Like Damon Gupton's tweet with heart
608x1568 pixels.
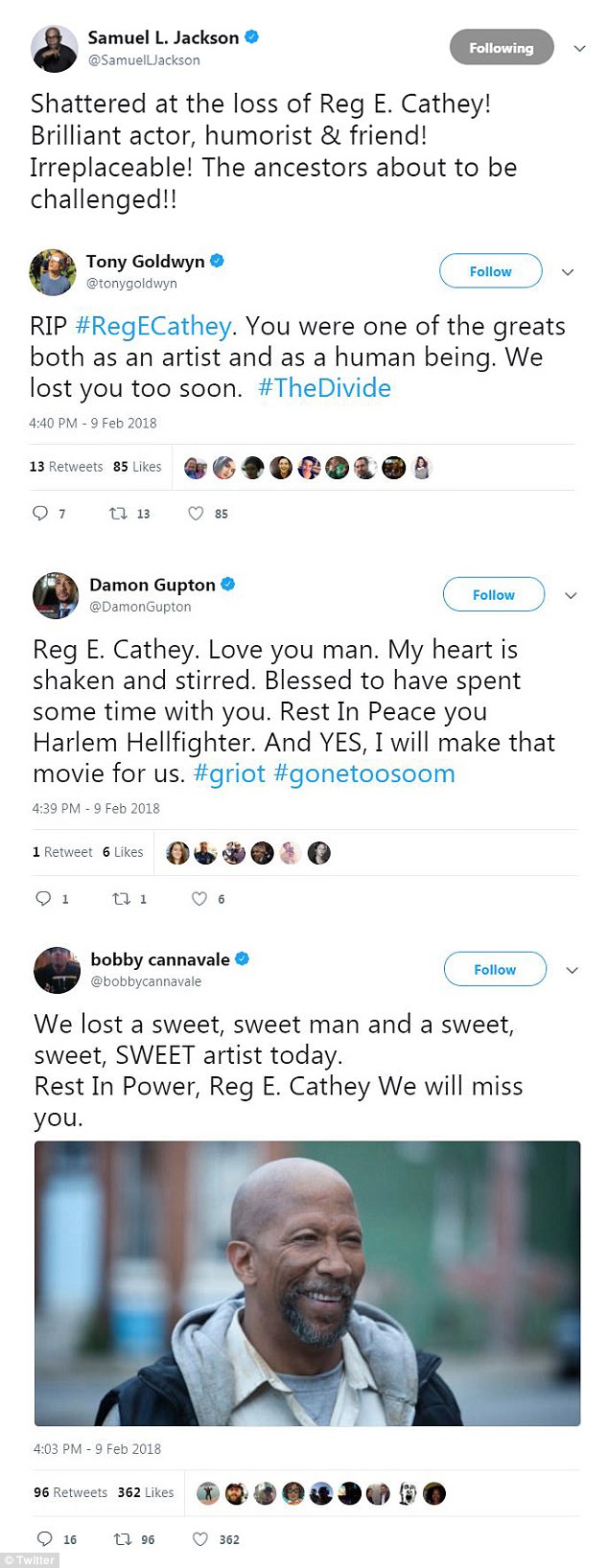point(199,899)
